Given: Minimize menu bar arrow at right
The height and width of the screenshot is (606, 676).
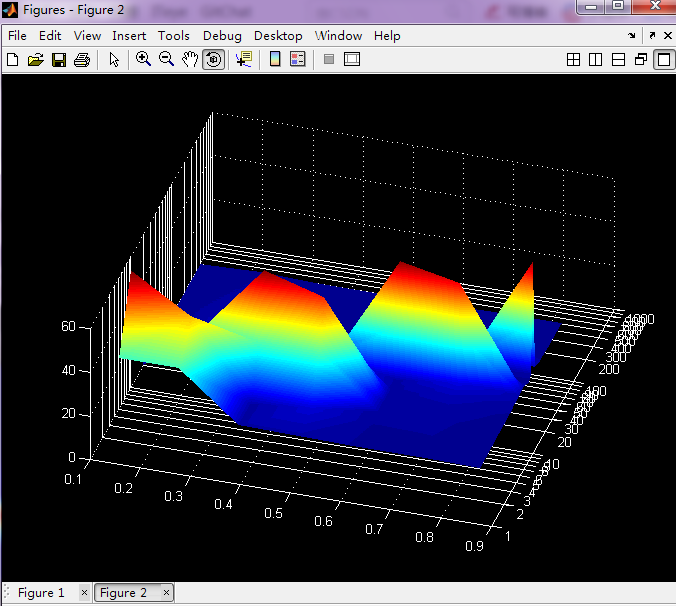Looking at the screenshot, I should click(632, 36).
